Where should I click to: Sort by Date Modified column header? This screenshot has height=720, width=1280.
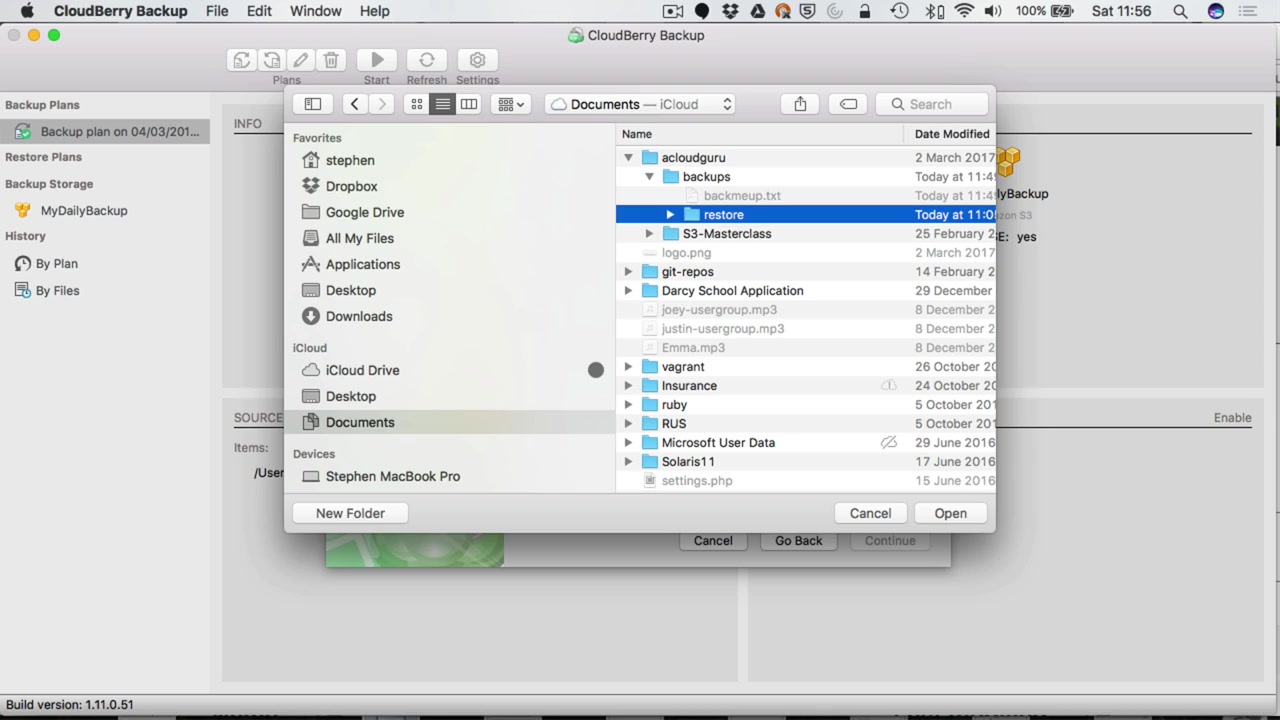950,134
